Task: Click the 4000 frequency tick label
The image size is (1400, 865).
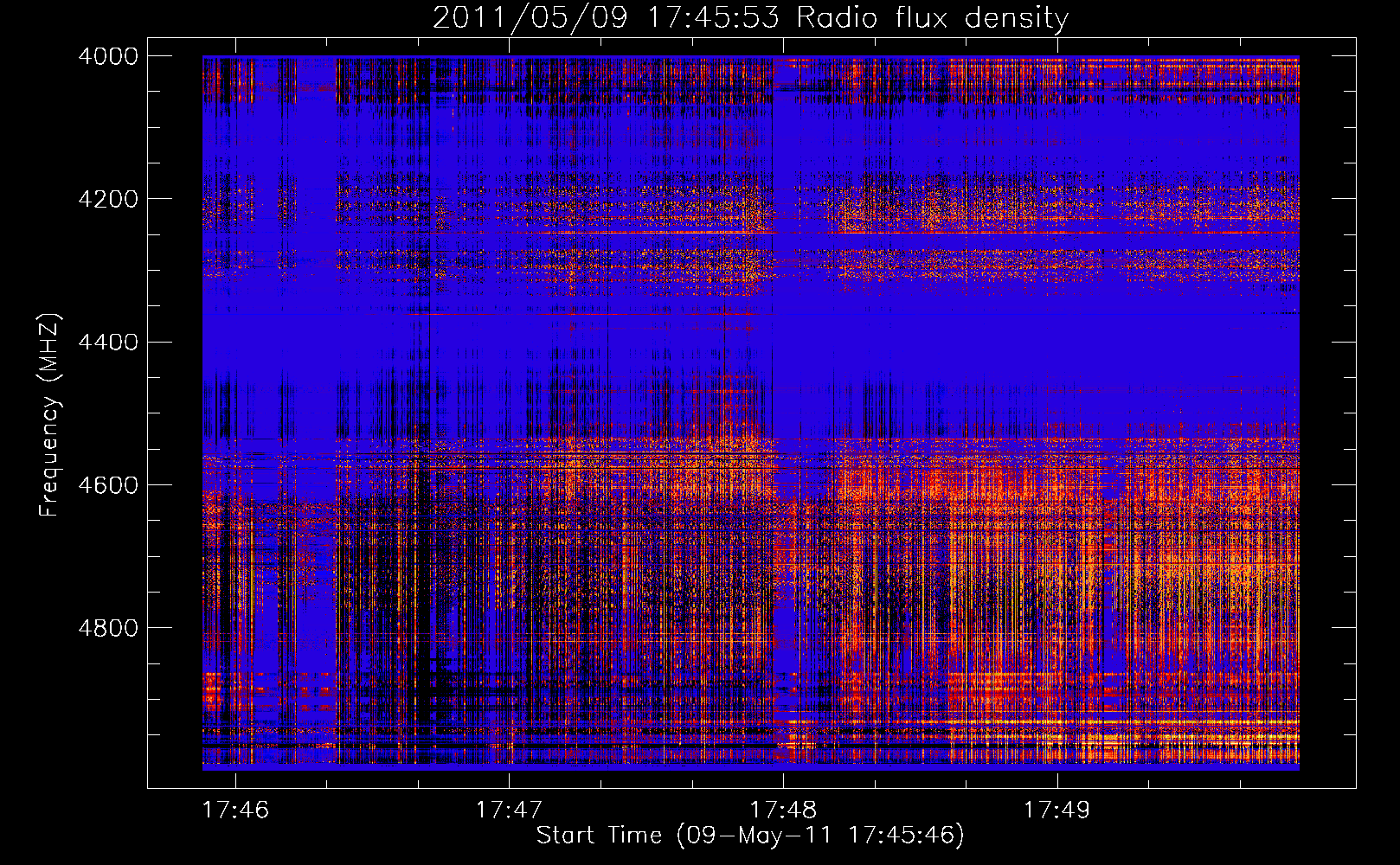Action: click(108, 56)
